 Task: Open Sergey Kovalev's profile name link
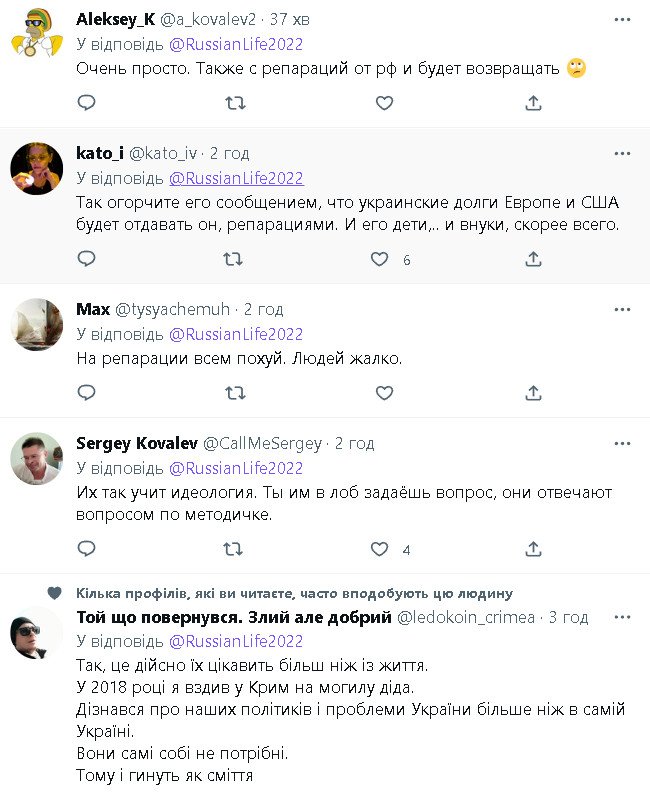click(x=137, y=443)
